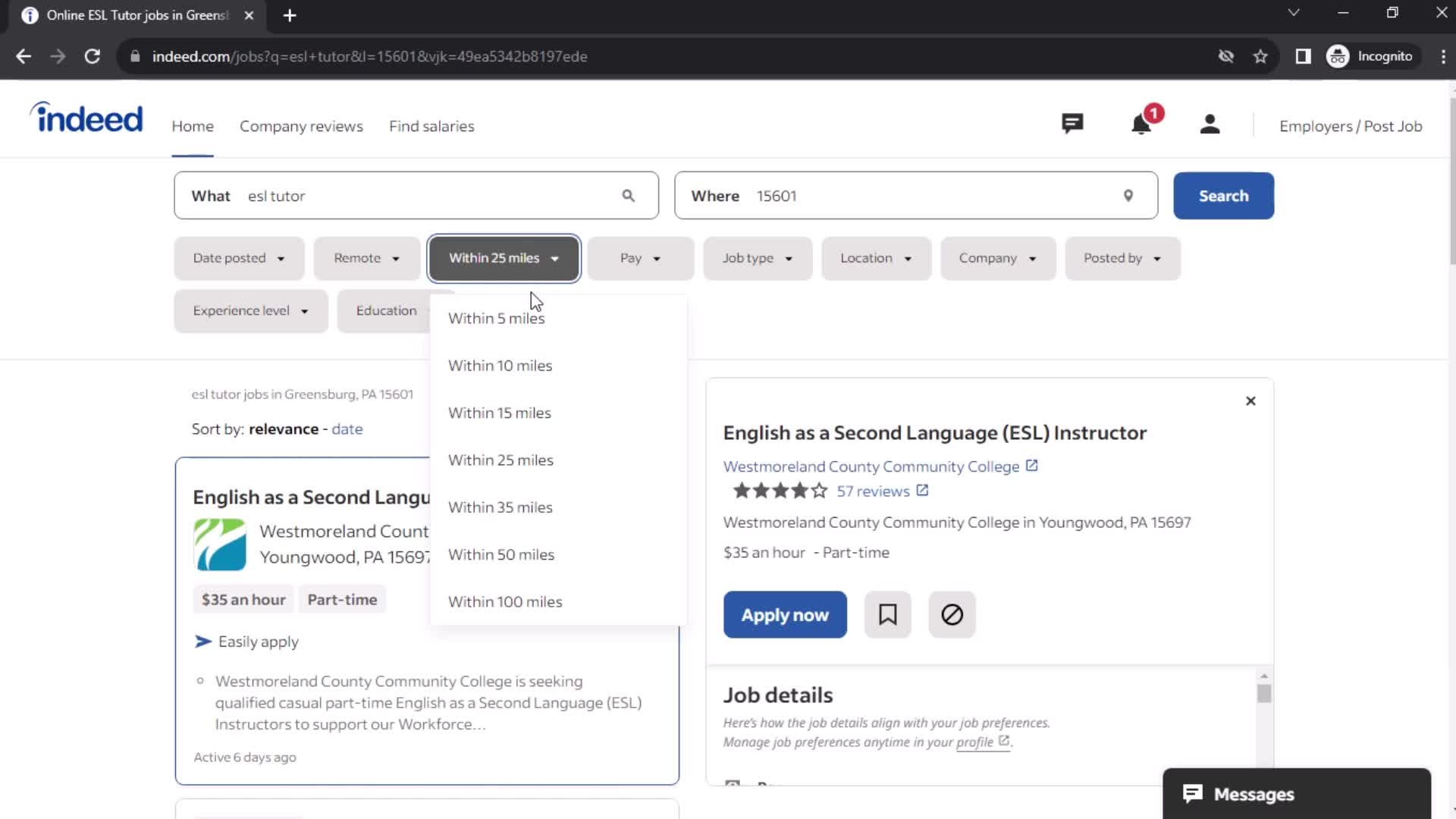Click the search magnifier icon in What field
Image resolution: width=1456 pixels, height=819 pixels.
coord(627,195)
